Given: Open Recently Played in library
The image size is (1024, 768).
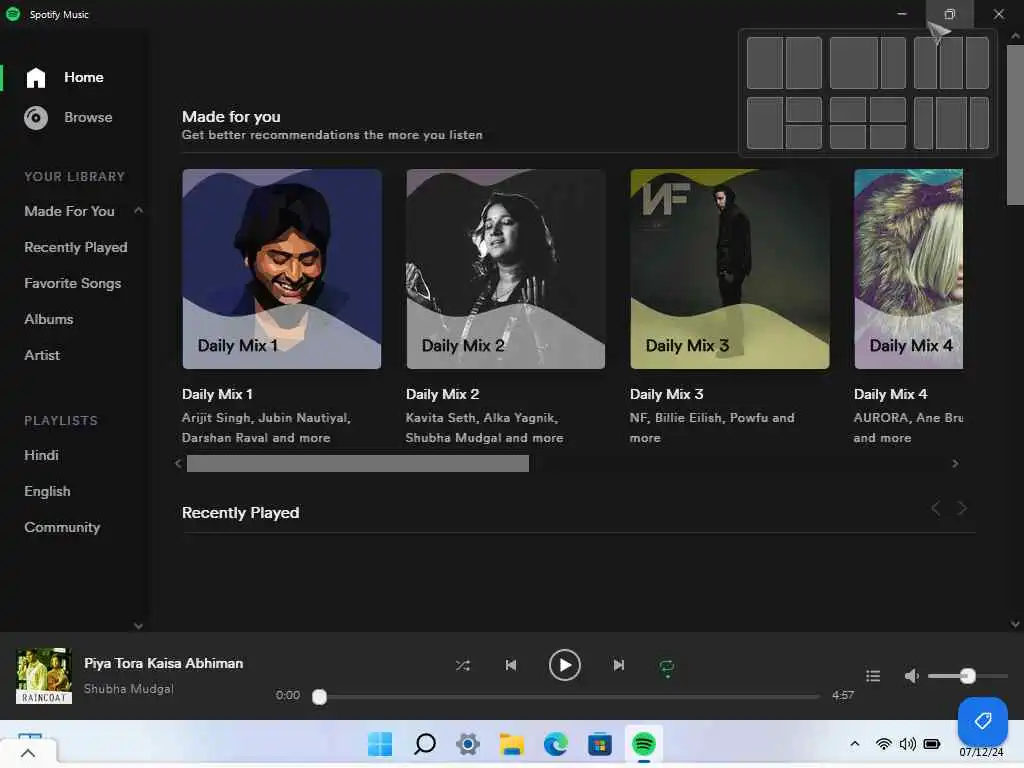Looking at the screenshot, I should coord(76,247).
